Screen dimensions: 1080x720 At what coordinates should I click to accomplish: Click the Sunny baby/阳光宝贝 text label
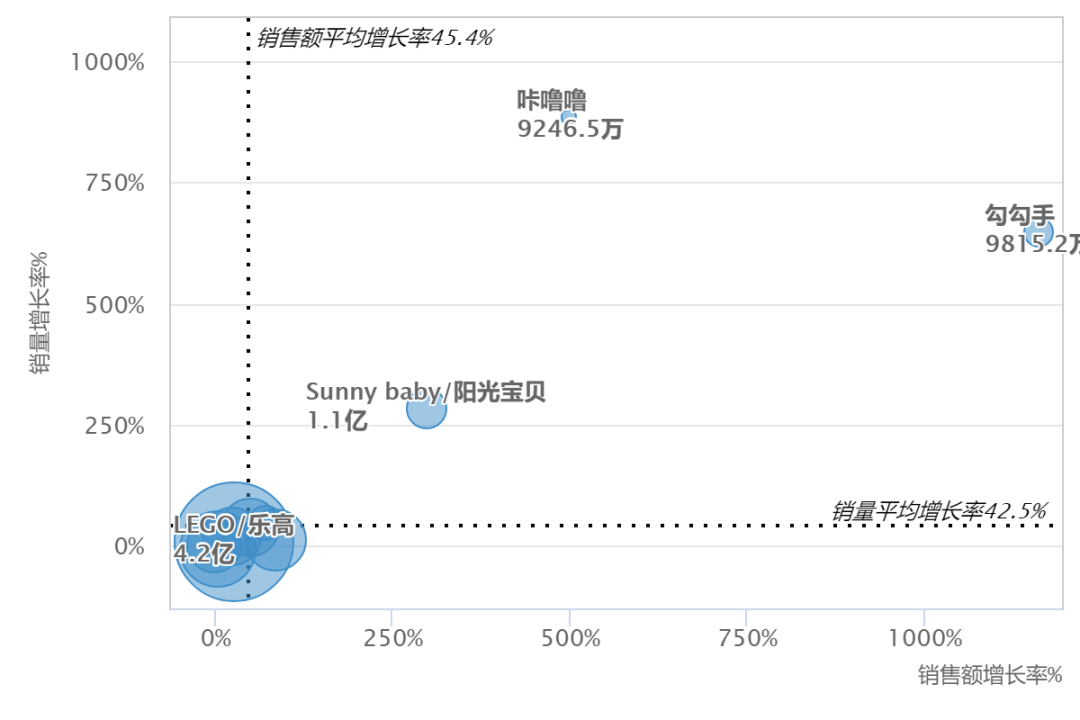point(426,391)
